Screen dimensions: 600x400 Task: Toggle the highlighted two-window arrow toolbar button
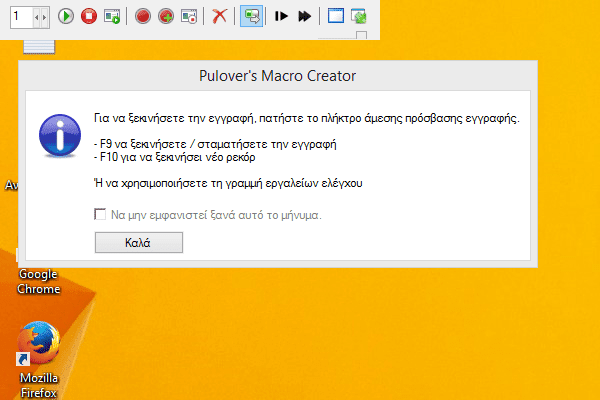tap(251, 16)
